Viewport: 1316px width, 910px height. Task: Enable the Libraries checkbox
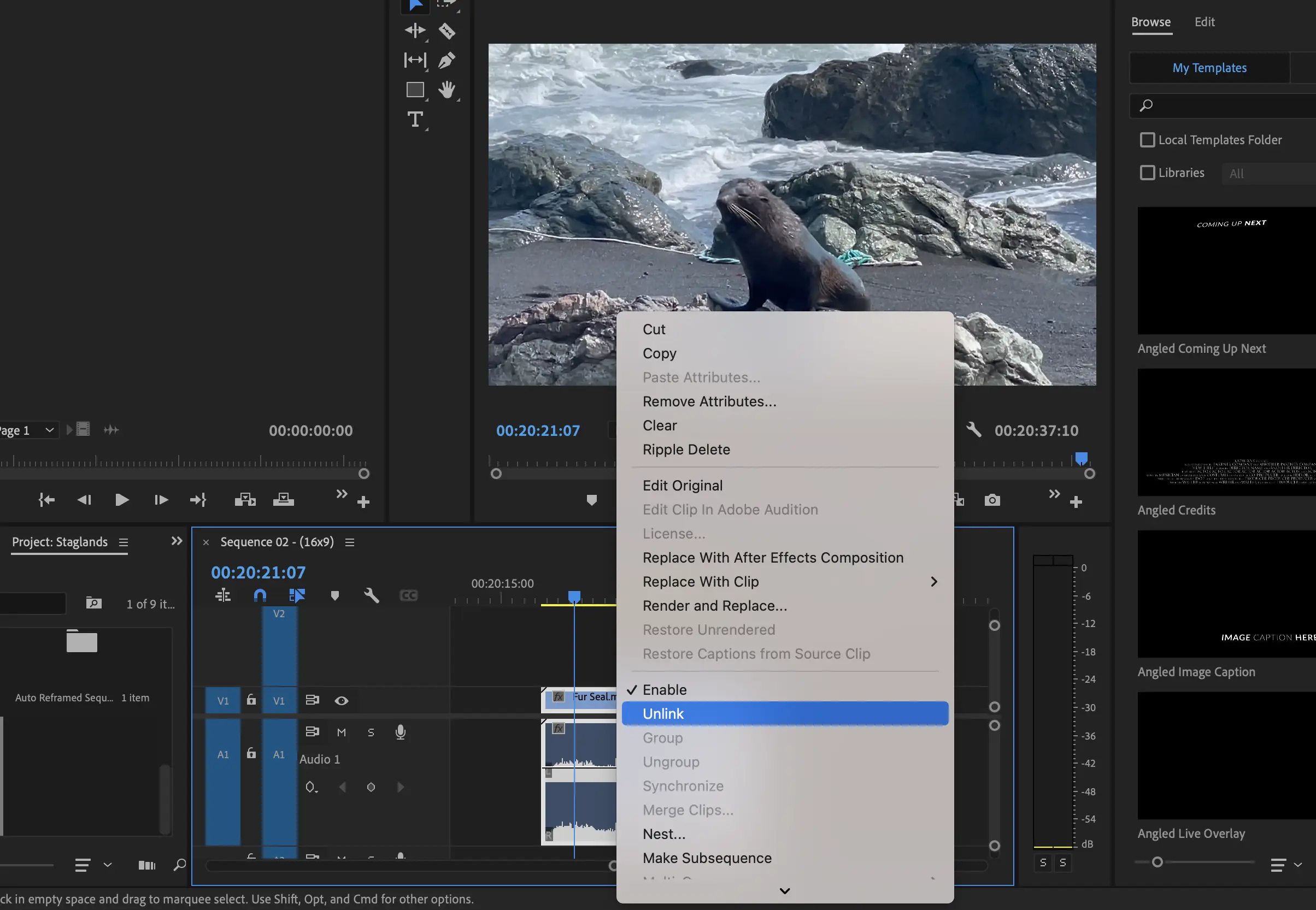(x=1147, y=173)
